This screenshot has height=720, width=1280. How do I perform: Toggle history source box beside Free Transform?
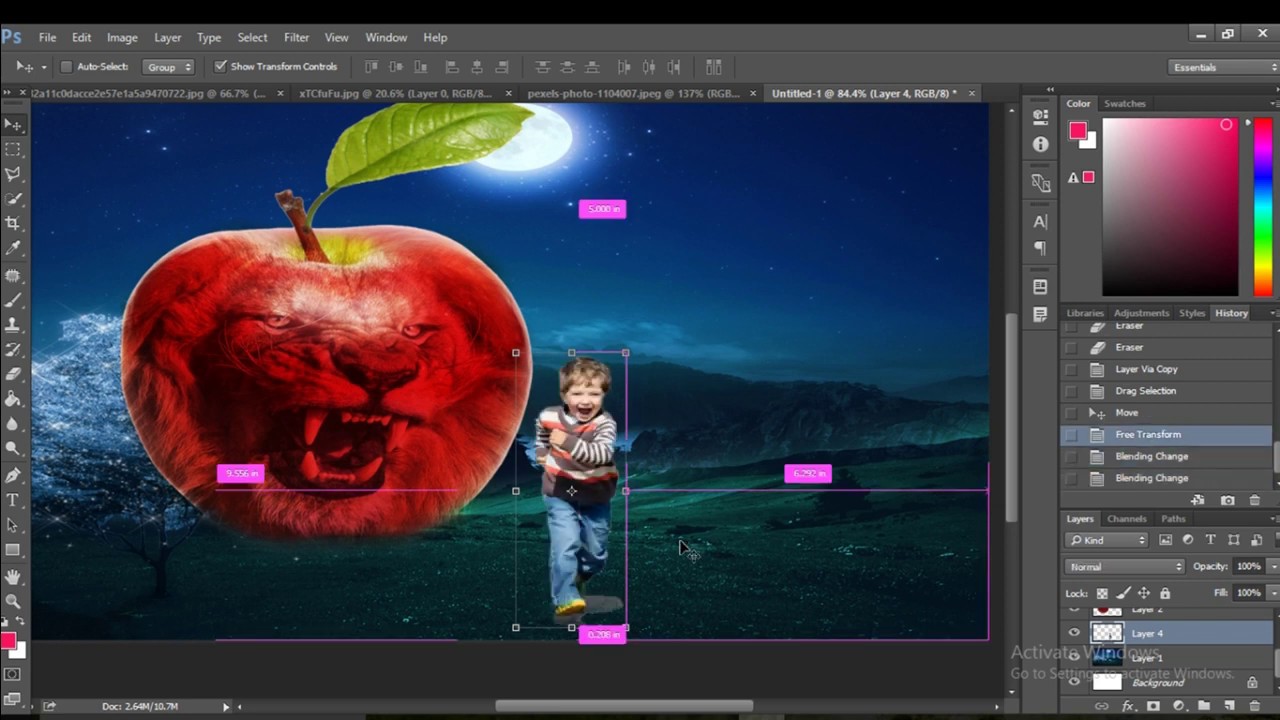[x=1072, y=435]
